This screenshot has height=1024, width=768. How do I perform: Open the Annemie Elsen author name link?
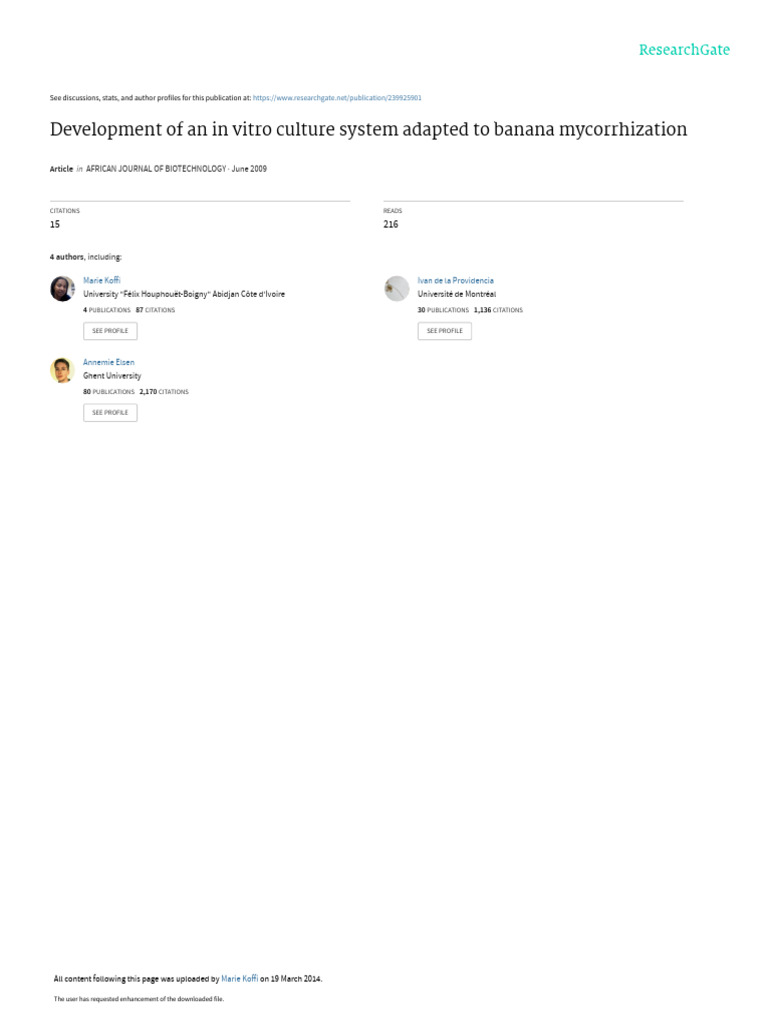[x=108, y=362]
